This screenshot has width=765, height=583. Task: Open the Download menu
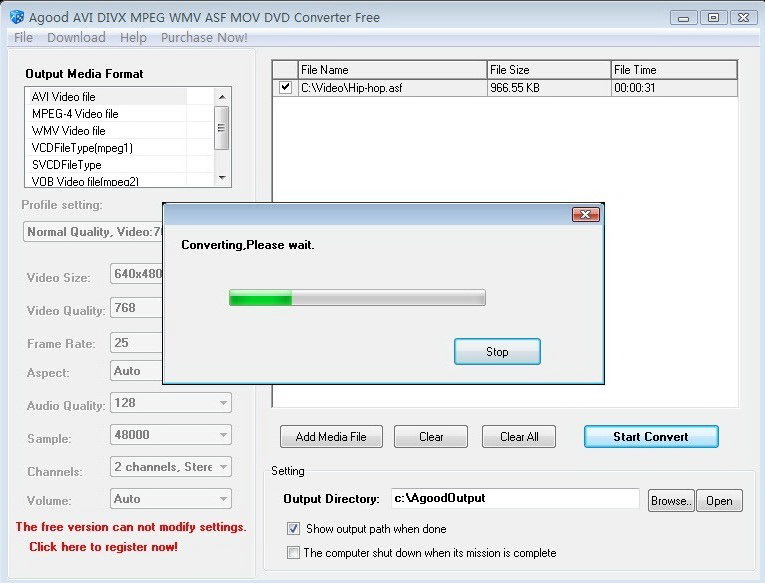pos(76,38)
